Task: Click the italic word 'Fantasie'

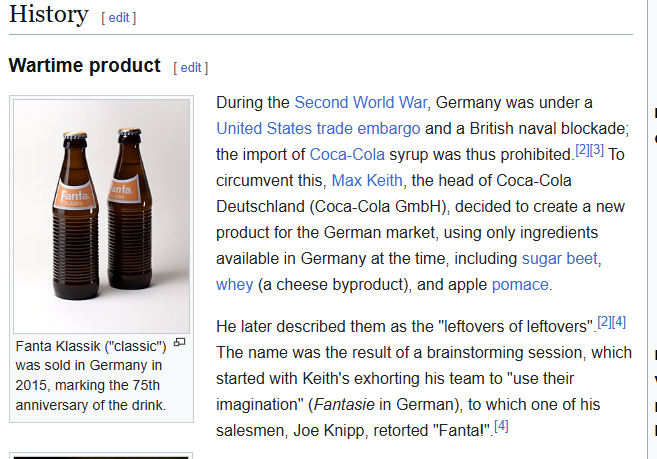Action: coord(344,405)
